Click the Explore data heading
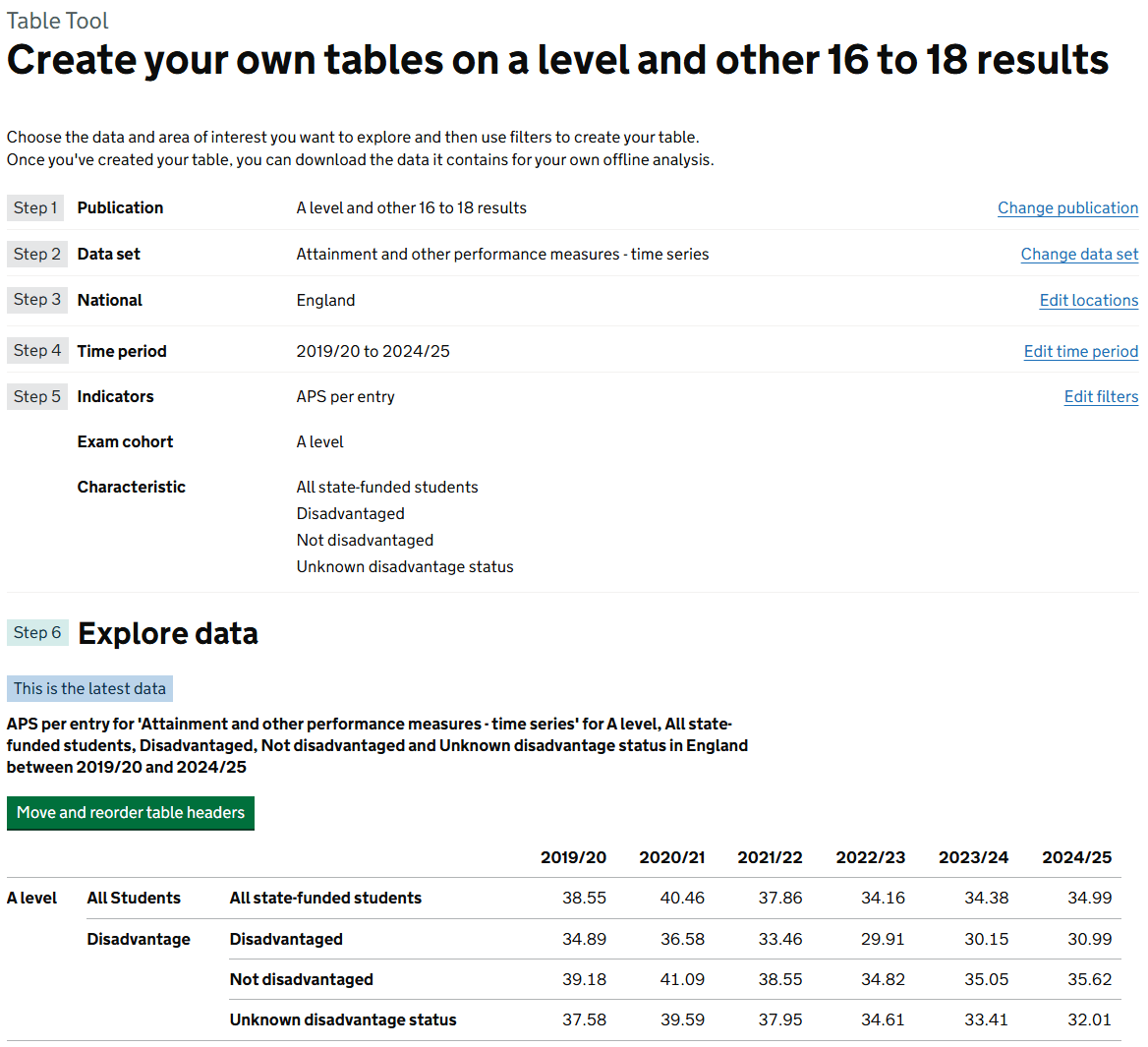The image size is (1148, 1047). (168, 634)
